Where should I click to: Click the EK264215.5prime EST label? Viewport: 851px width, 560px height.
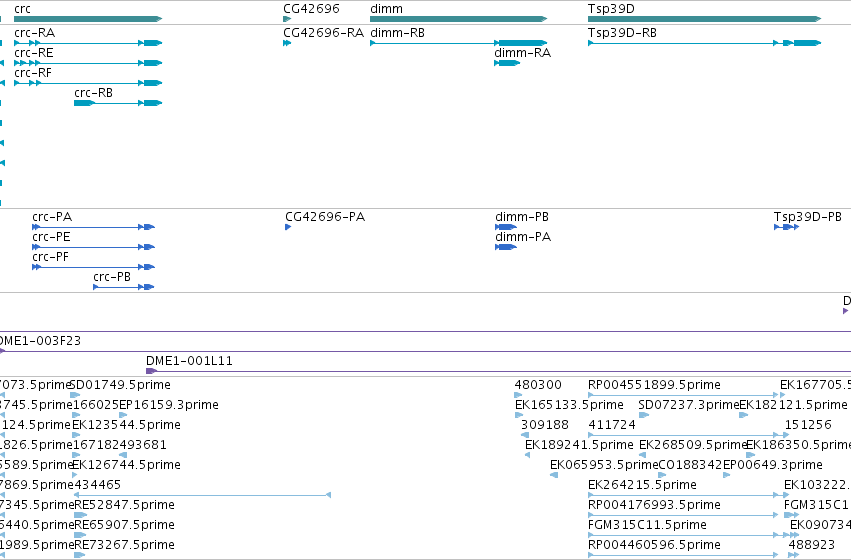coord(642,485)
